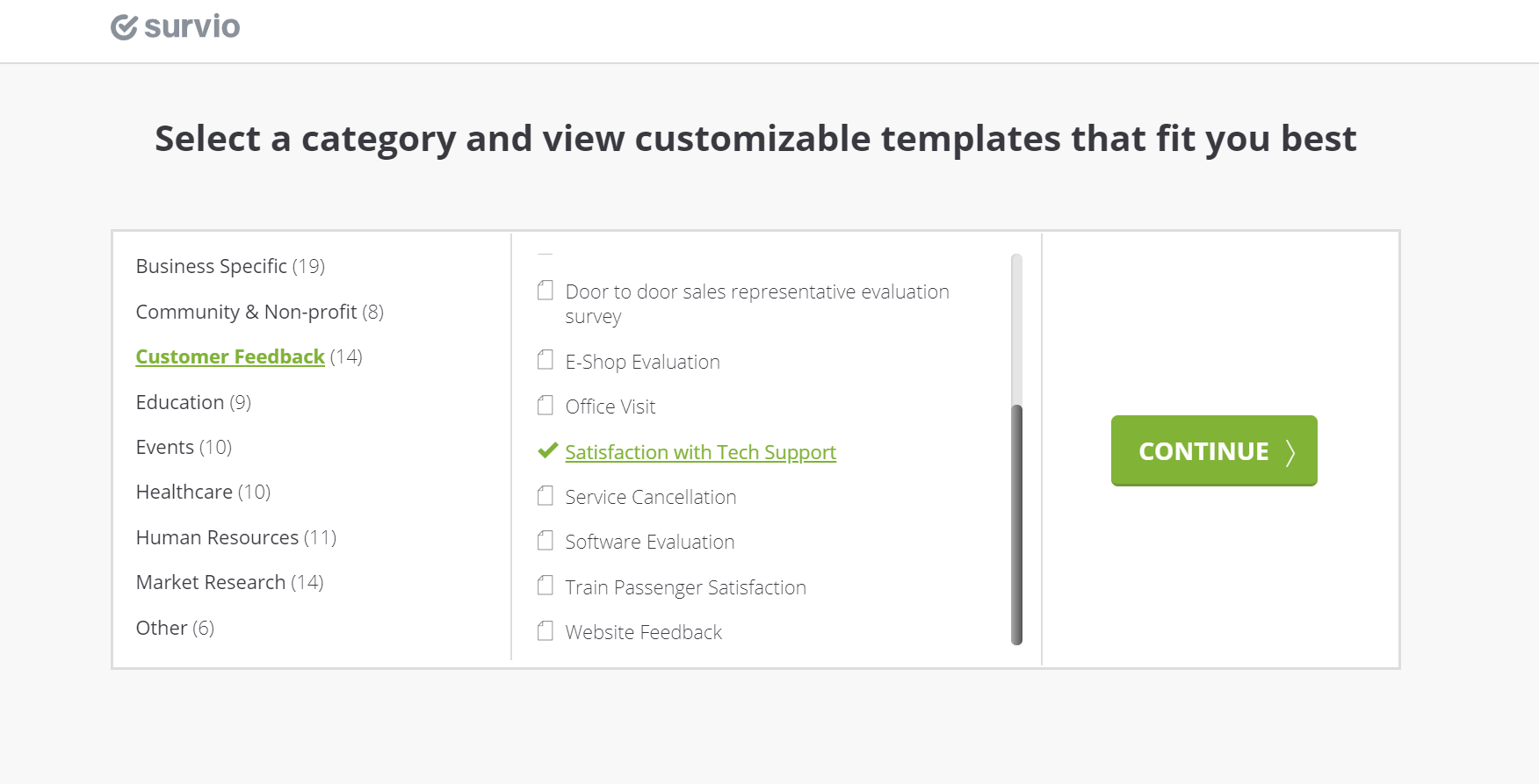Open the Events category
The height and width of the screenshot is (784, 1539).
click(165, 447)
